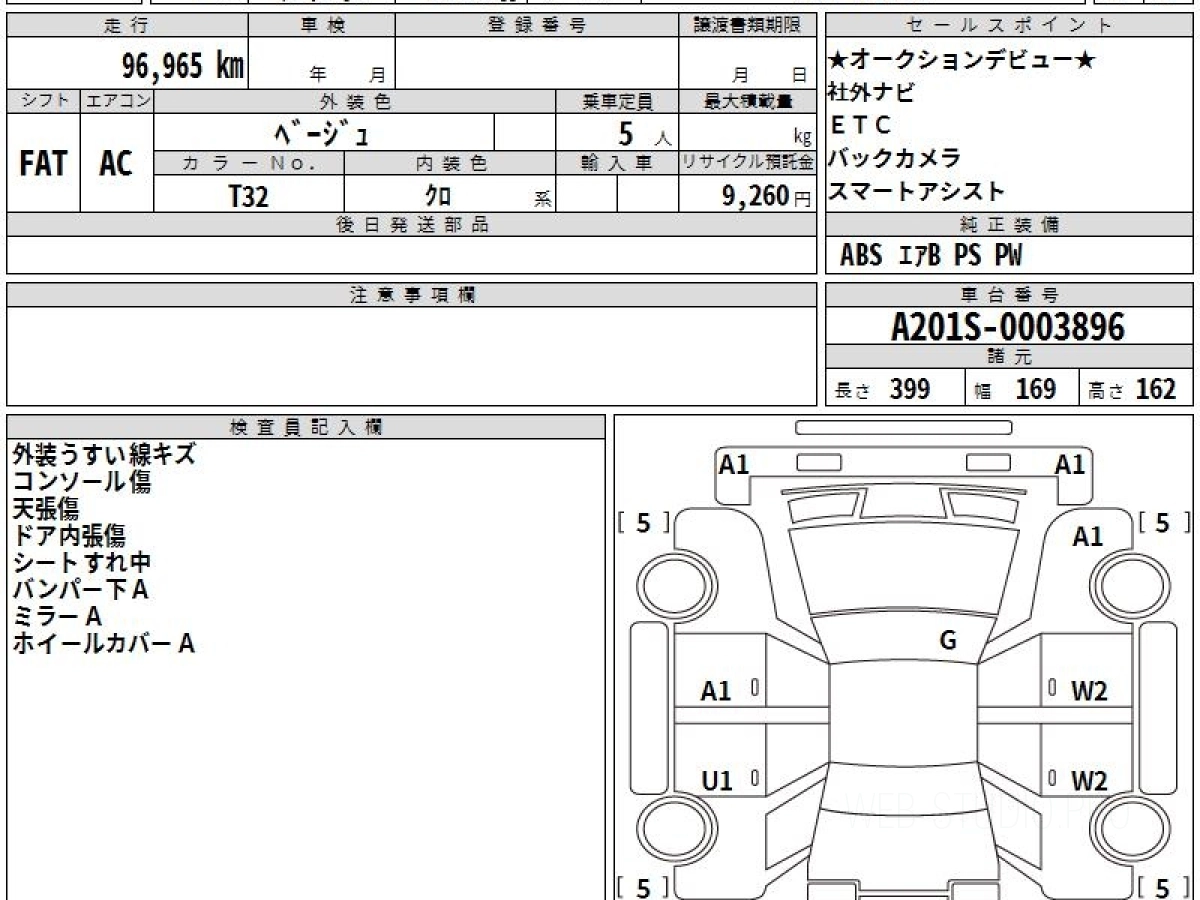Select the 後日発送部品 header
The width and height of the screenshot is (1200, 900).
tap(411, 225)
